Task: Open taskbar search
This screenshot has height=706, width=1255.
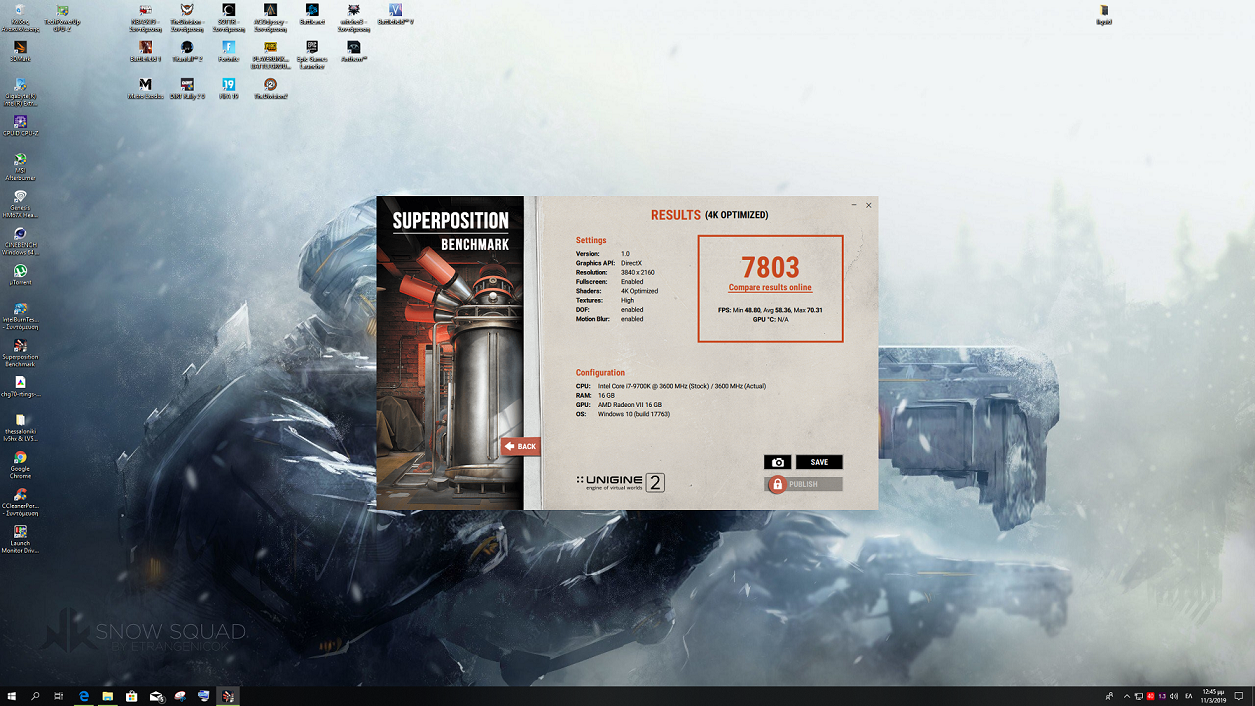Action: pyautogui.click(x=36, y=696)
